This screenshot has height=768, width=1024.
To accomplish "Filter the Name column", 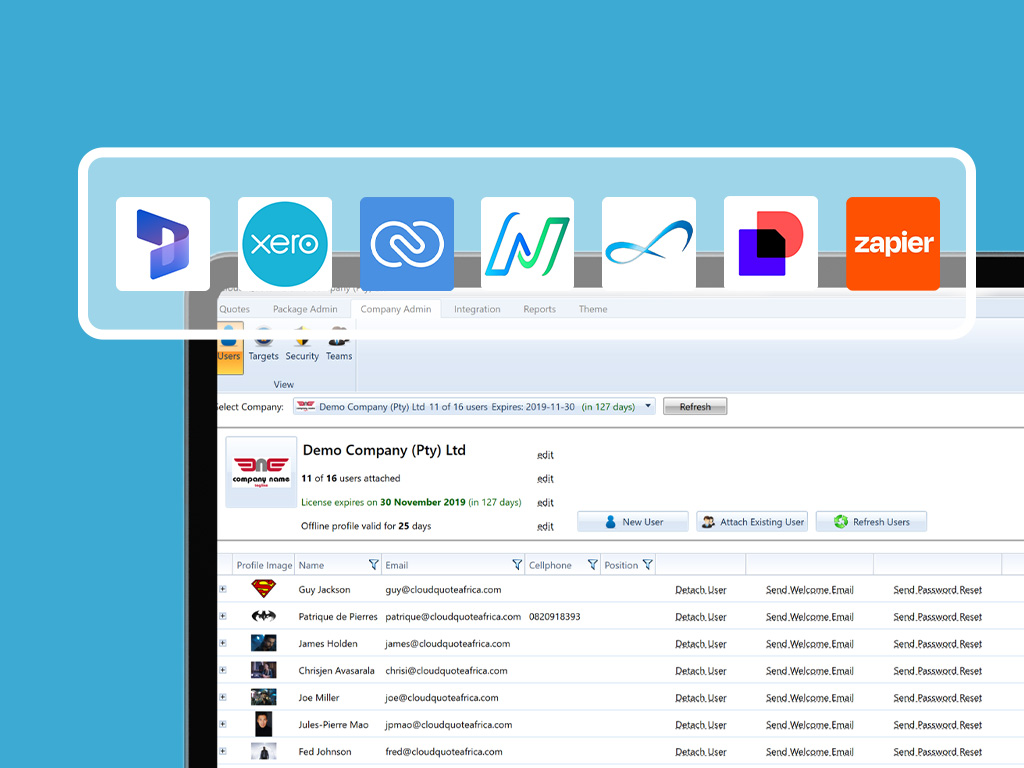I will 374,565.
